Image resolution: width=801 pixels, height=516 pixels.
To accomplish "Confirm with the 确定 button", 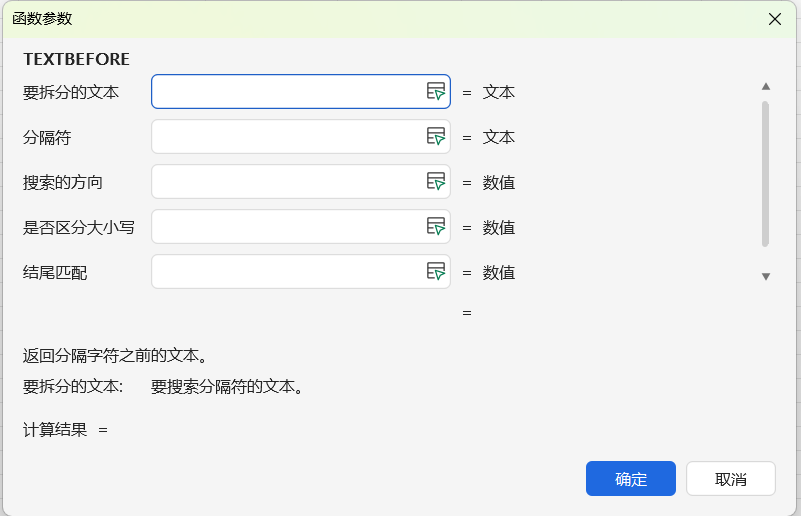I will [631, 479].
